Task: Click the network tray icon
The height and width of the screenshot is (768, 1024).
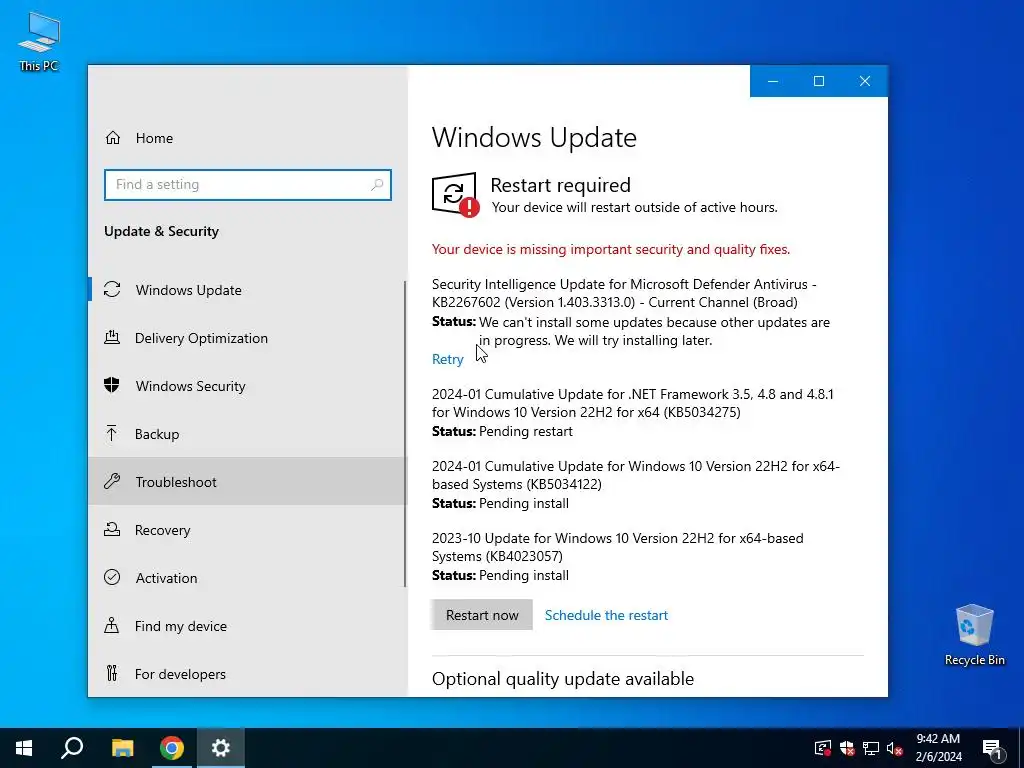Action: 871,748
